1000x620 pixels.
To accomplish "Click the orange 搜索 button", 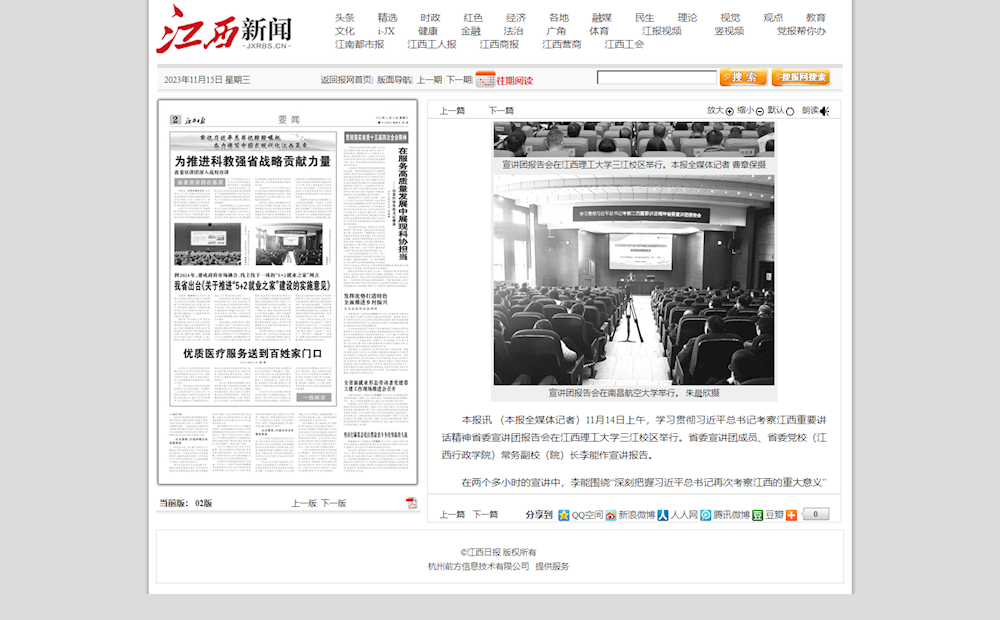I will click(x=743, y=78).
